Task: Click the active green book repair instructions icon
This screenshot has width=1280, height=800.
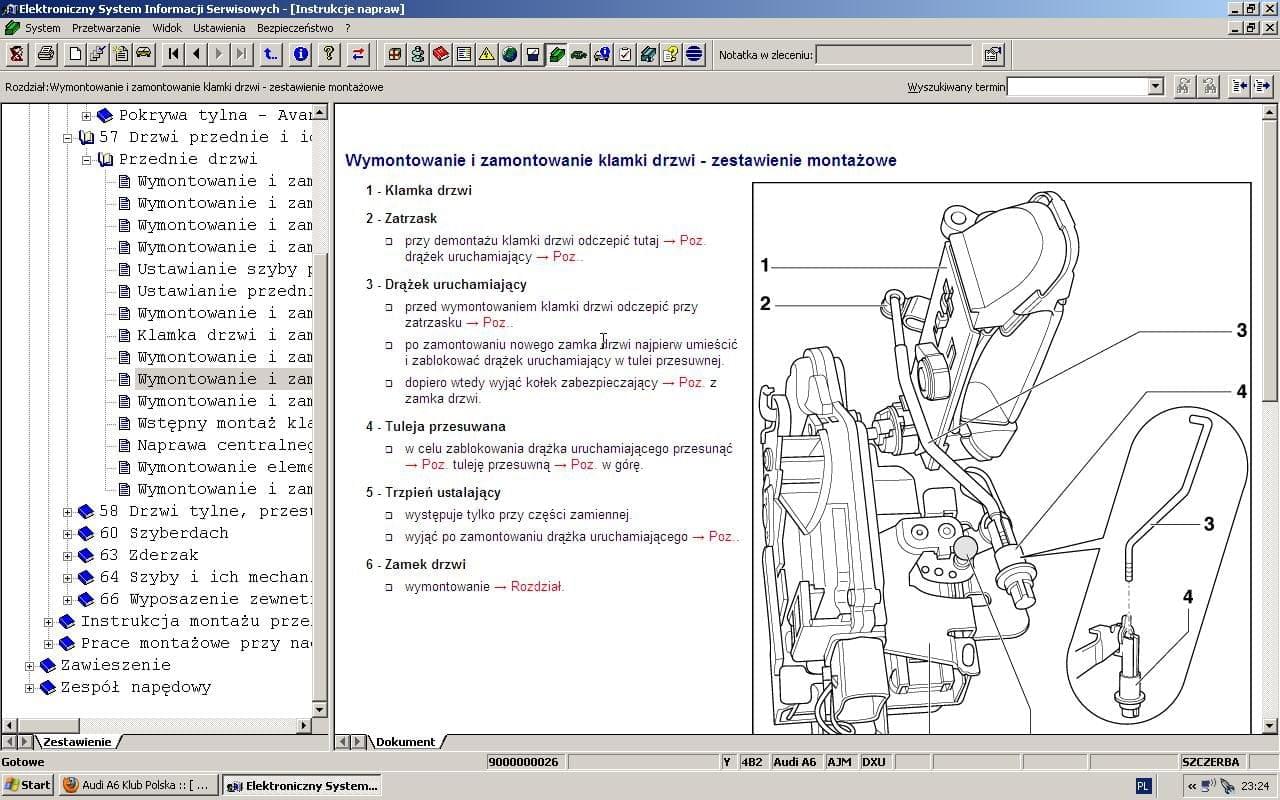Action: tap(556, 54)
